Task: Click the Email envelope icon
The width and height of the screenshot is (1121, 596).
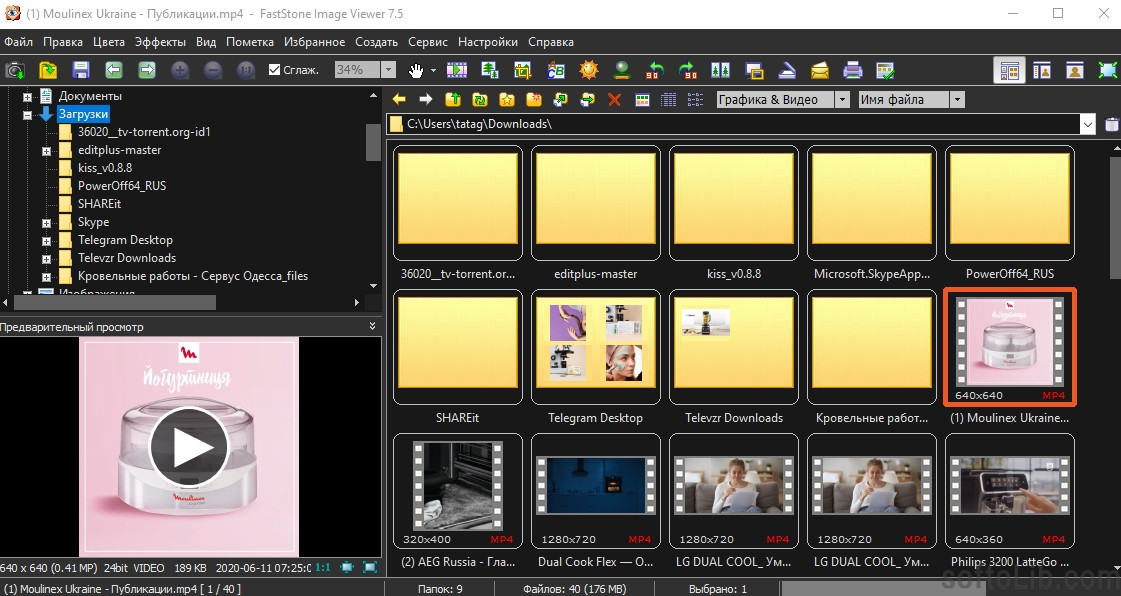Action: [x=819, y=70]
